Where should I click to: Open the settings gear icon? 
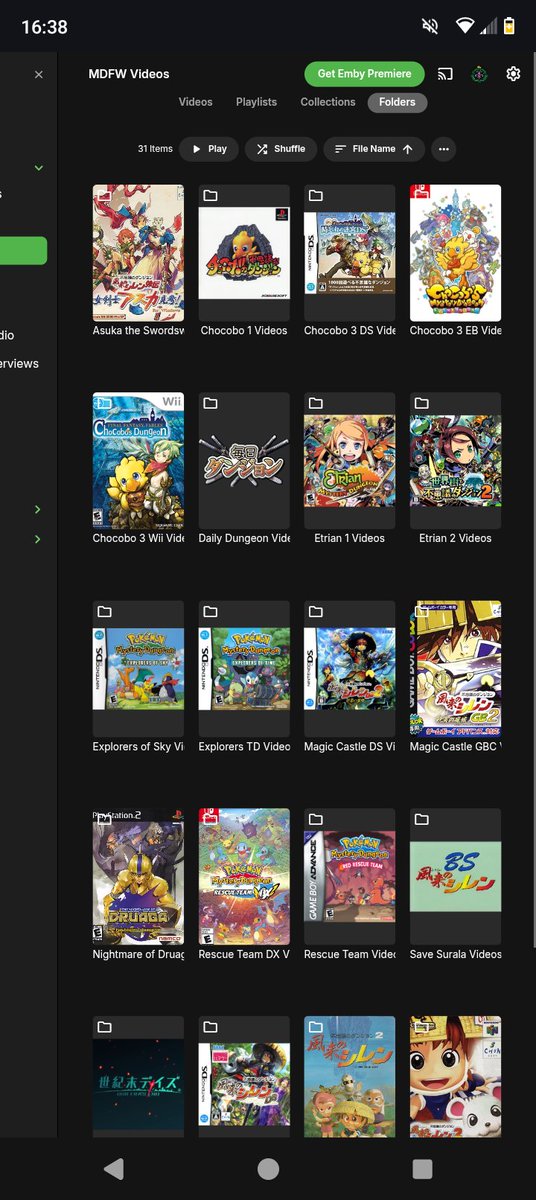click(513, 74)
